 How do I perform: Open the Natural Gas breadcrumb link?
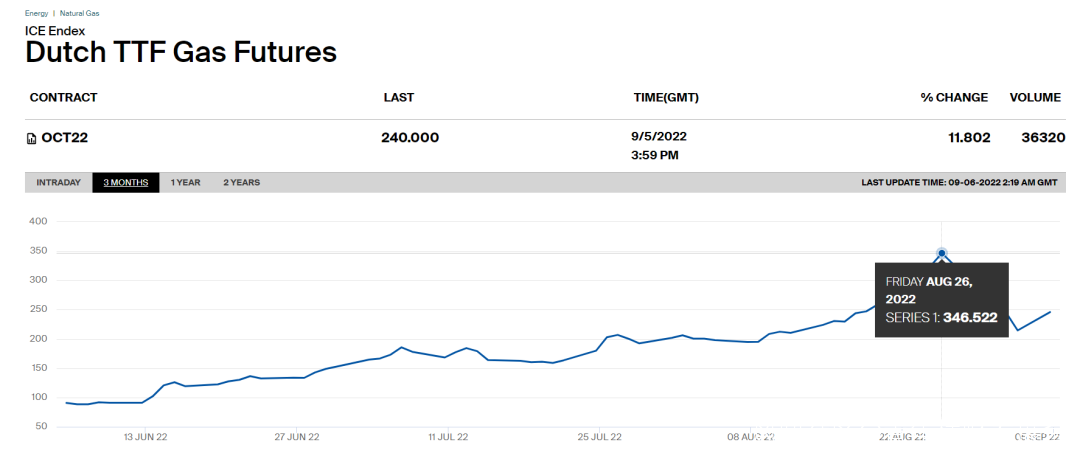click(x=79, y=13)
